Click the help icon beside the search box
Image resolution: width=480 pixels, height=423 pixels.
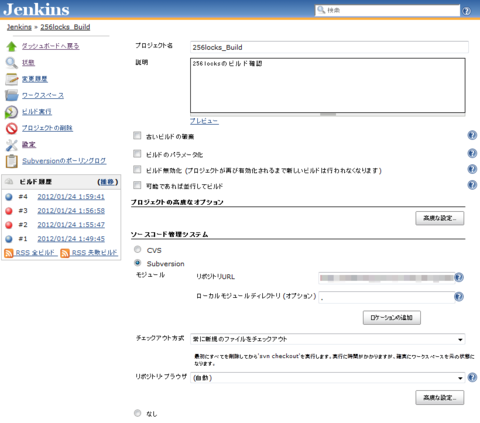coord(467,11)
